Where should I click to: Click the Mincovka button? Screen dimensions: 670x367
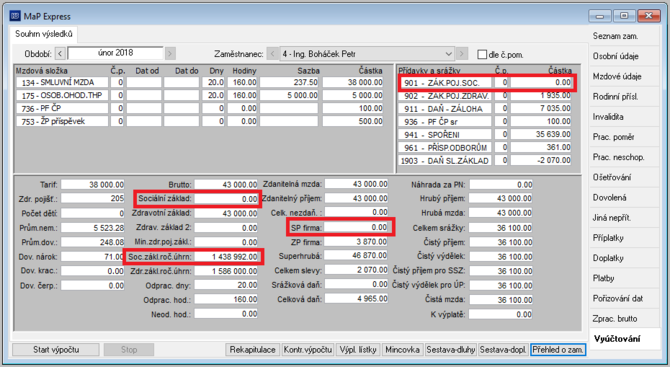(402, 349)
